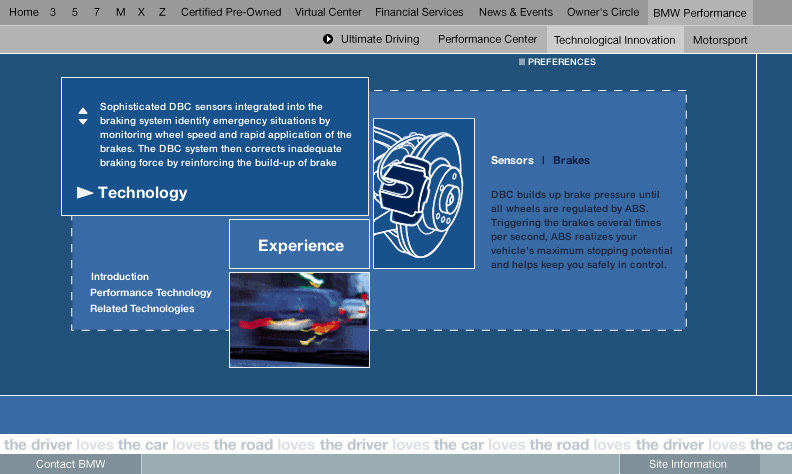792x474 pixels.
Task: Open the 7 Series menu item
Action: (96, 12)
